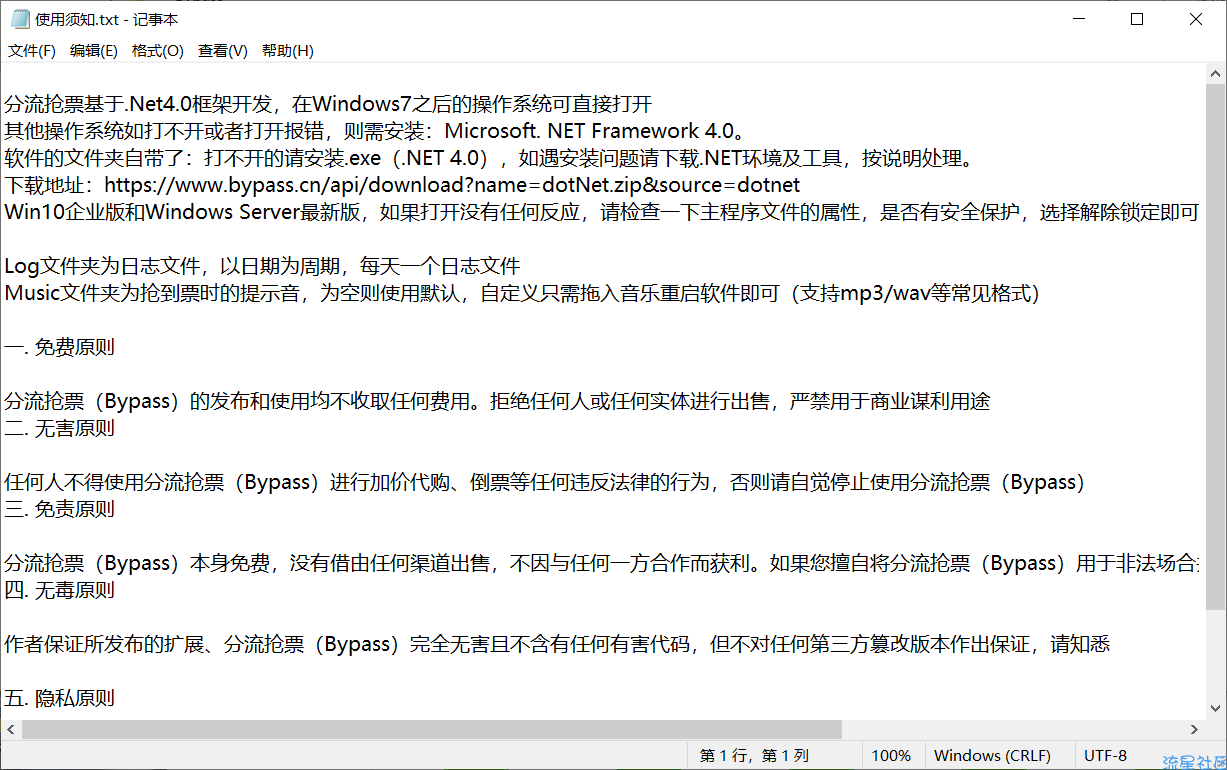Click Windows (CRLF) in the status bar
The height and width of the screenshot is (770, 1227).
pyautogui.click(x=992, y=756)
